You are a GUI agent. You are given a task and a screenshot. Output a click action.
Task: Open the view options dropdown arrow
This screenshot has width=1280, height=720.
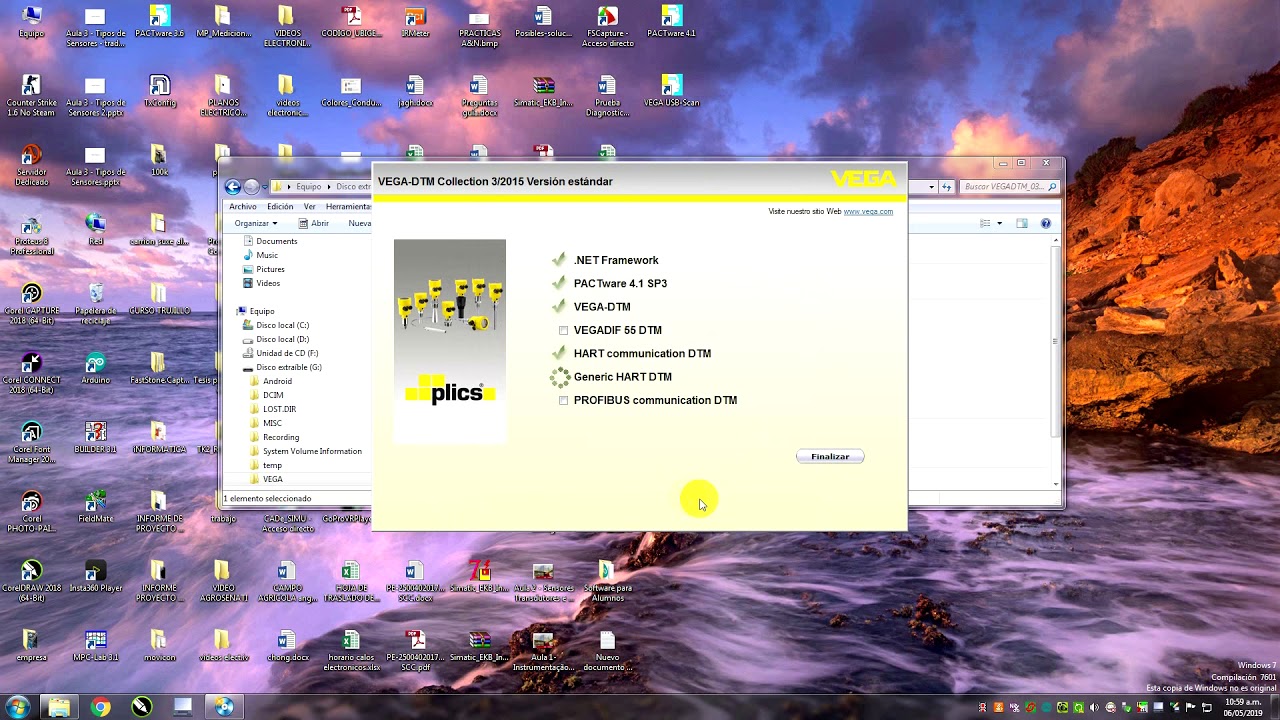pyautogui.click(x=999, y=224)
